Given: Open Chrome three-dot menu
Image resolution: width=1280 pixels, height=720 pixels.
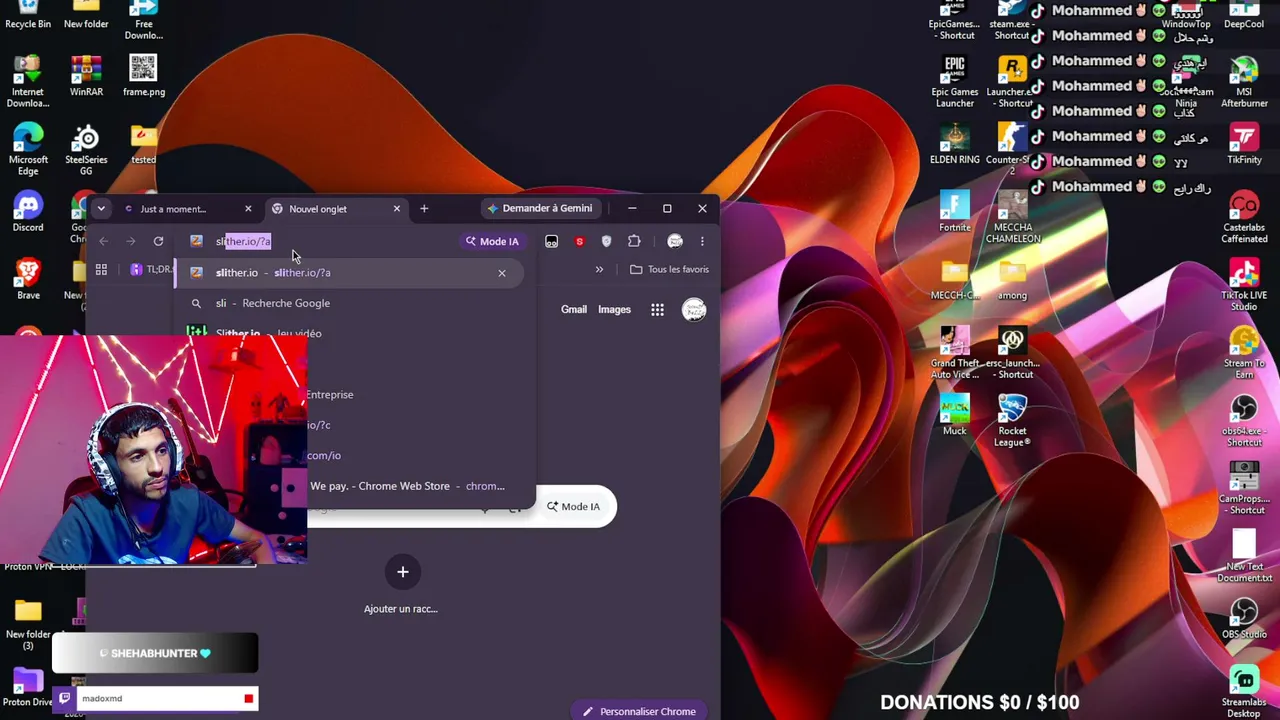Looking at the screenshot, I should [702, 241].
